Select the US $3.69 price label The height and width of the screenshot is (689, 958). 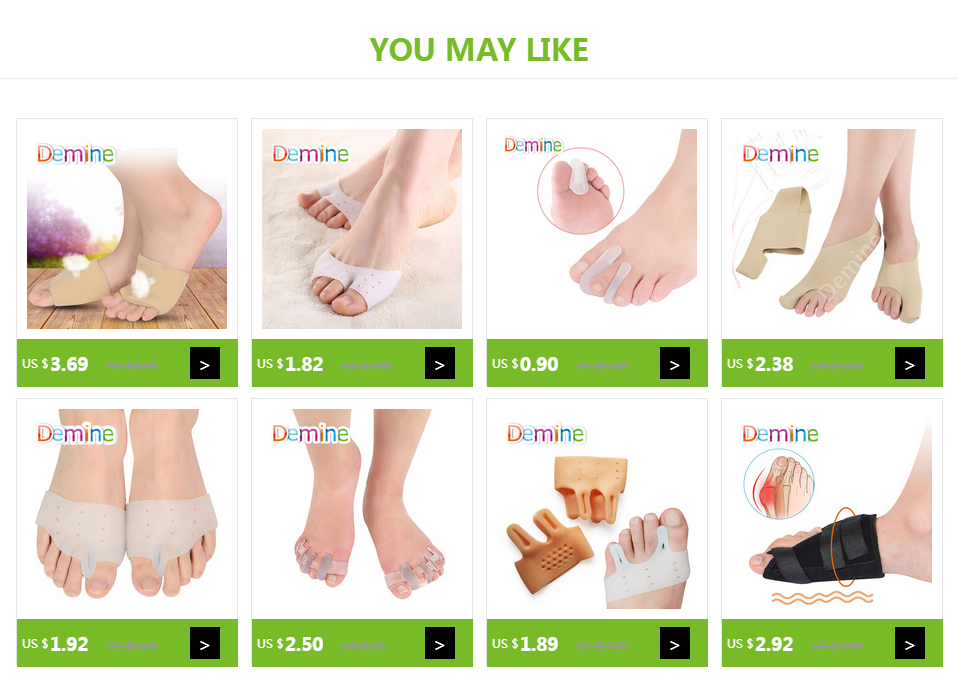coord(55,364)
